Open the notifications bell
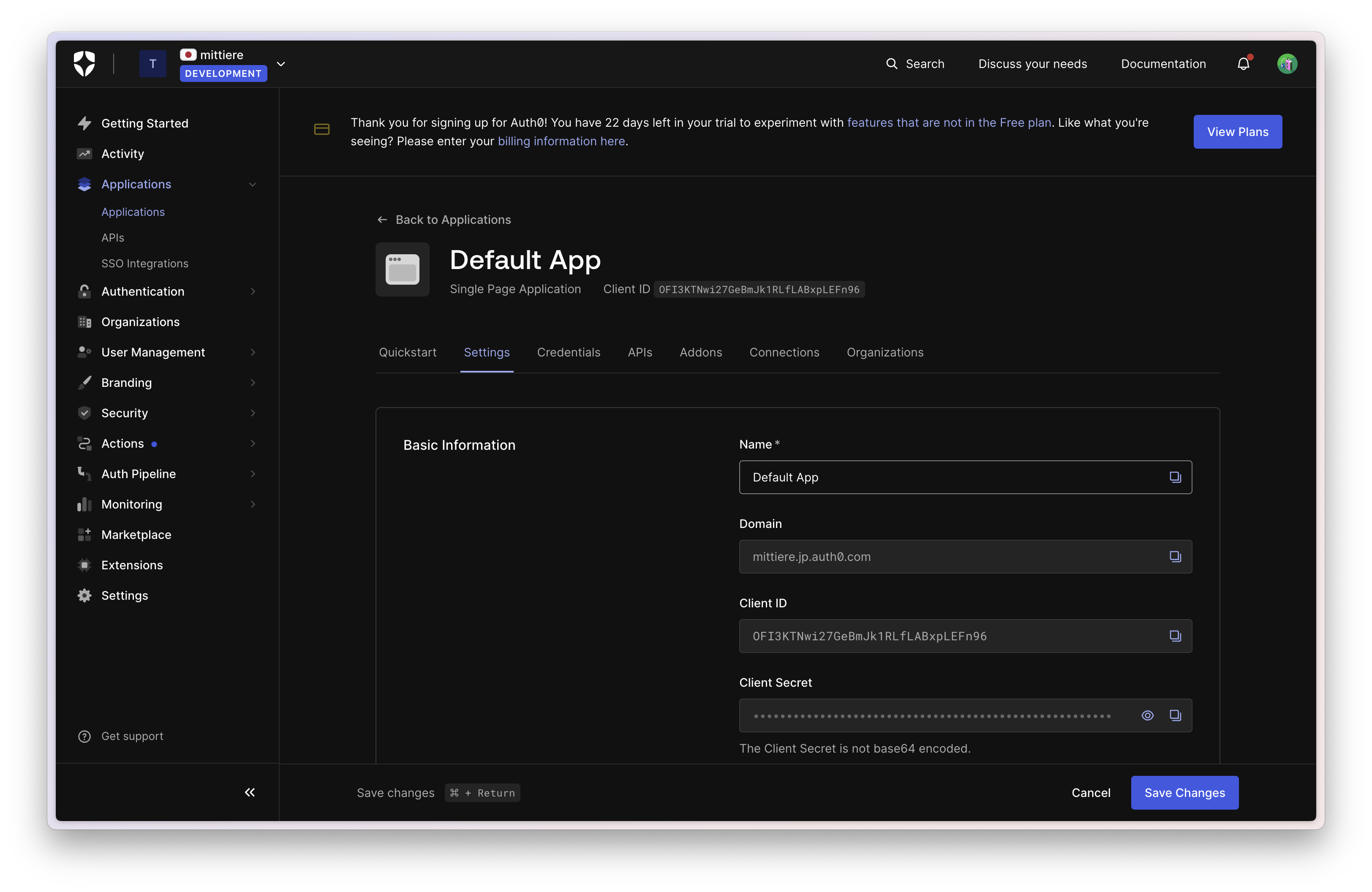This screenshot has width=1372, height=892. 1243,63
